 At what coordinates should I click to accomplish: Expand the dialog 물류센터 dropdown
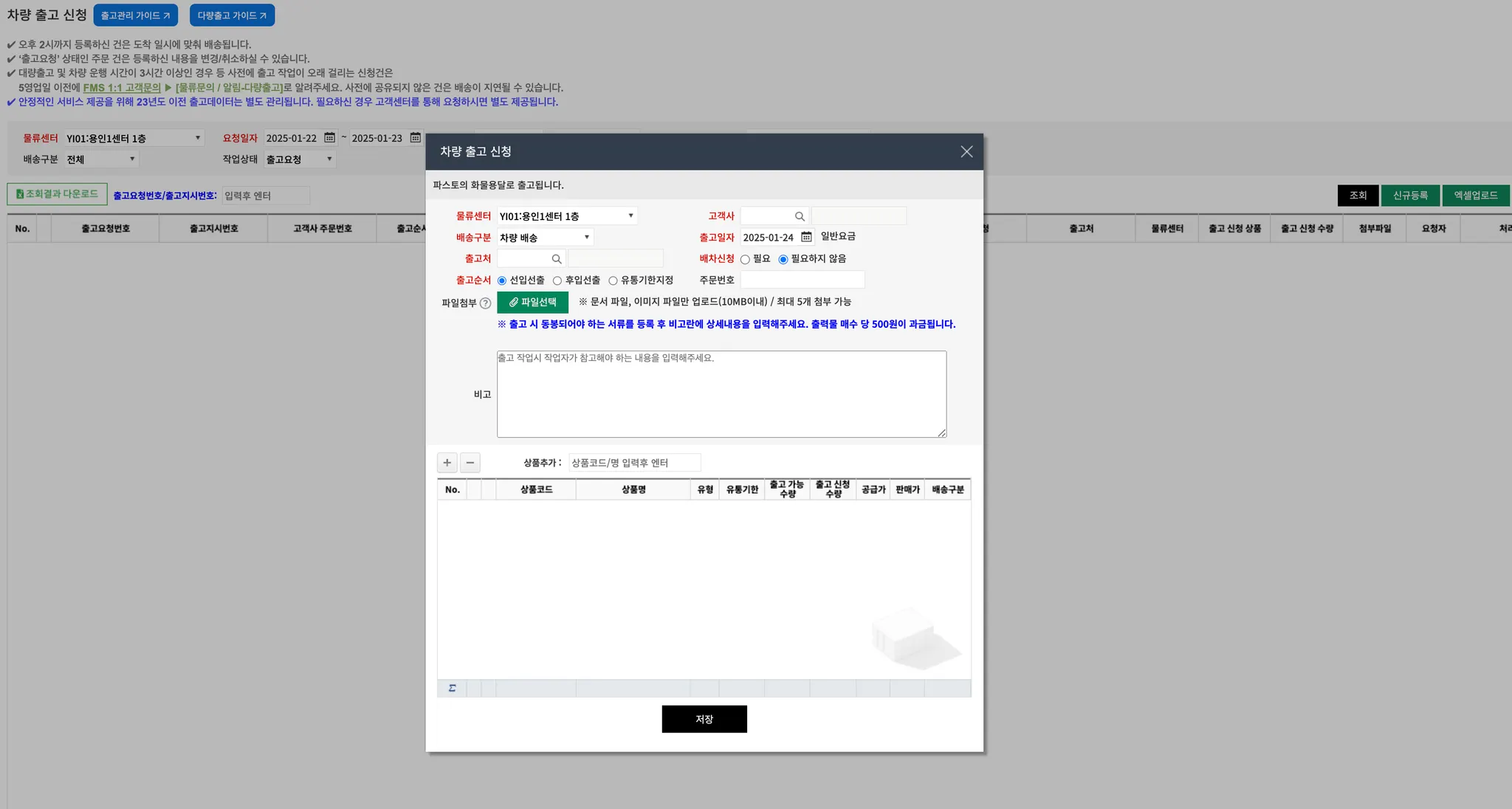[x=566, y=216]
